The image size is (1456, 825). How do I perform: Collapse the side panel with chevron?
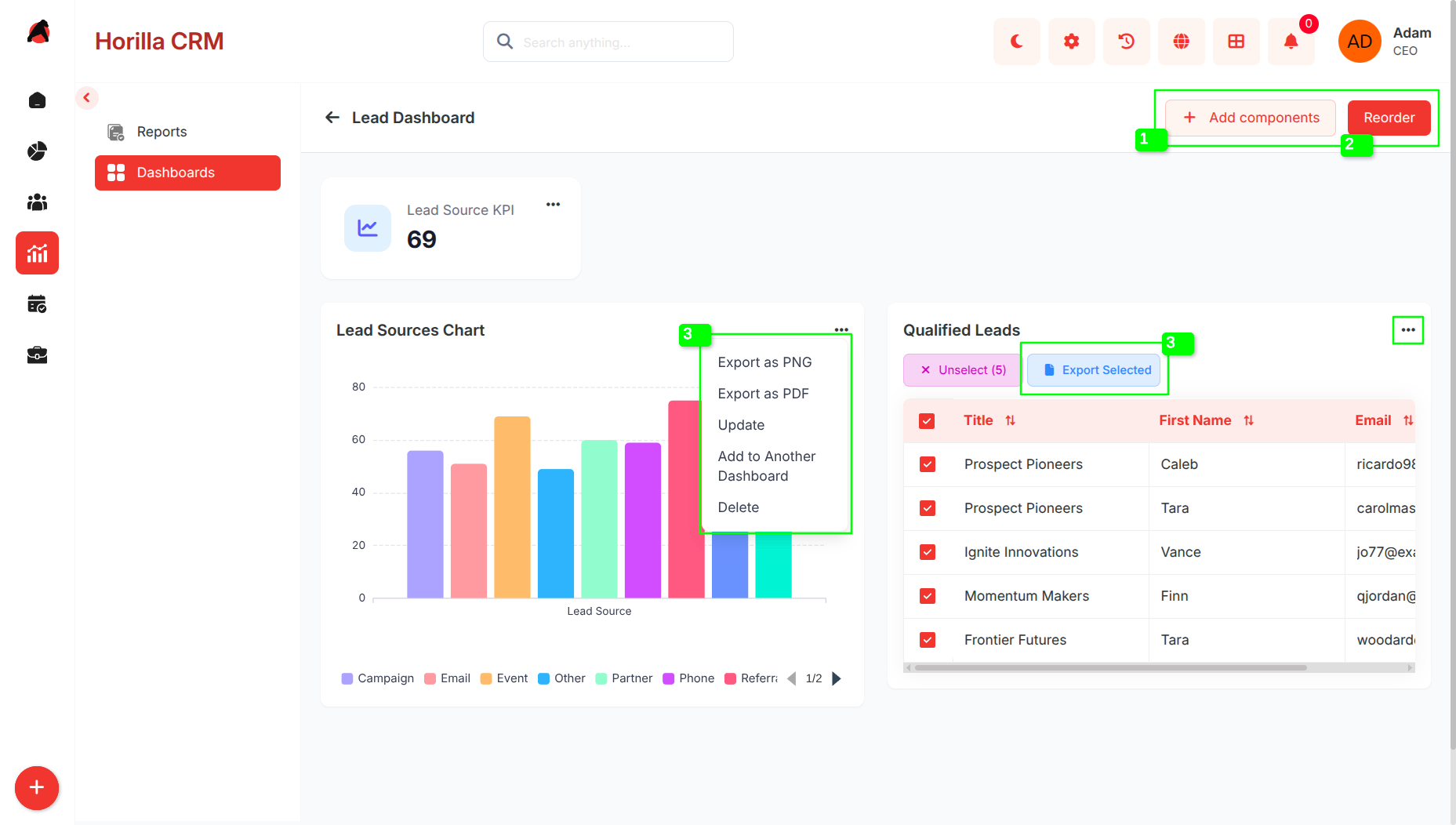click(87, 98)
